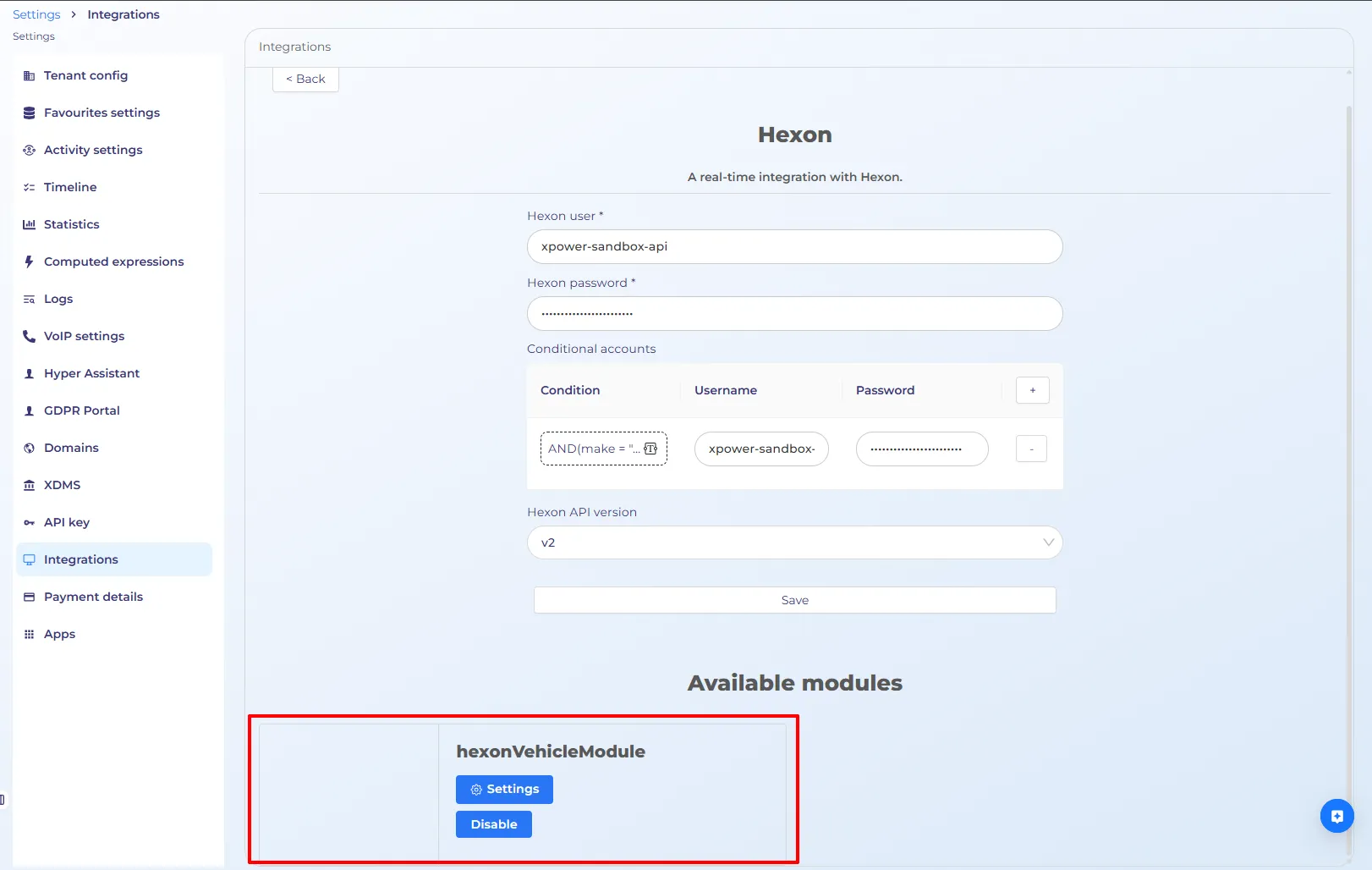Click the XDMS bank icon
This screenshot has height=870, width=1372.
29,485
